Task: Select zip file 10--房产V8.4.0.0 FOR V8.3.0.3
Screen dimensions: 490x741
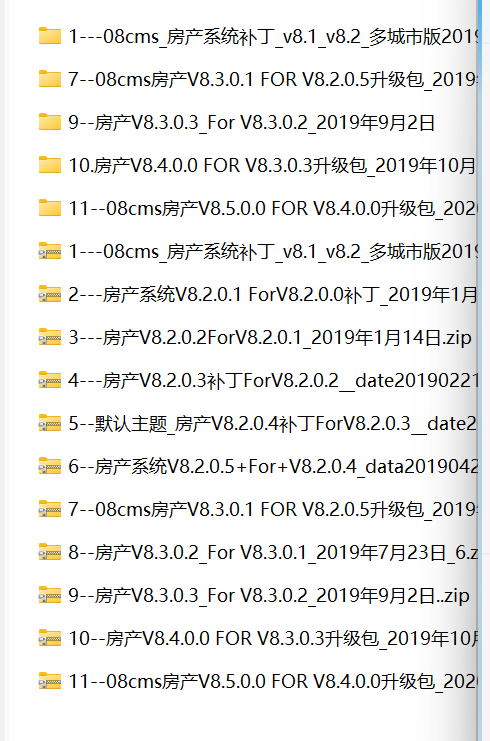Action: click(273, 638)
